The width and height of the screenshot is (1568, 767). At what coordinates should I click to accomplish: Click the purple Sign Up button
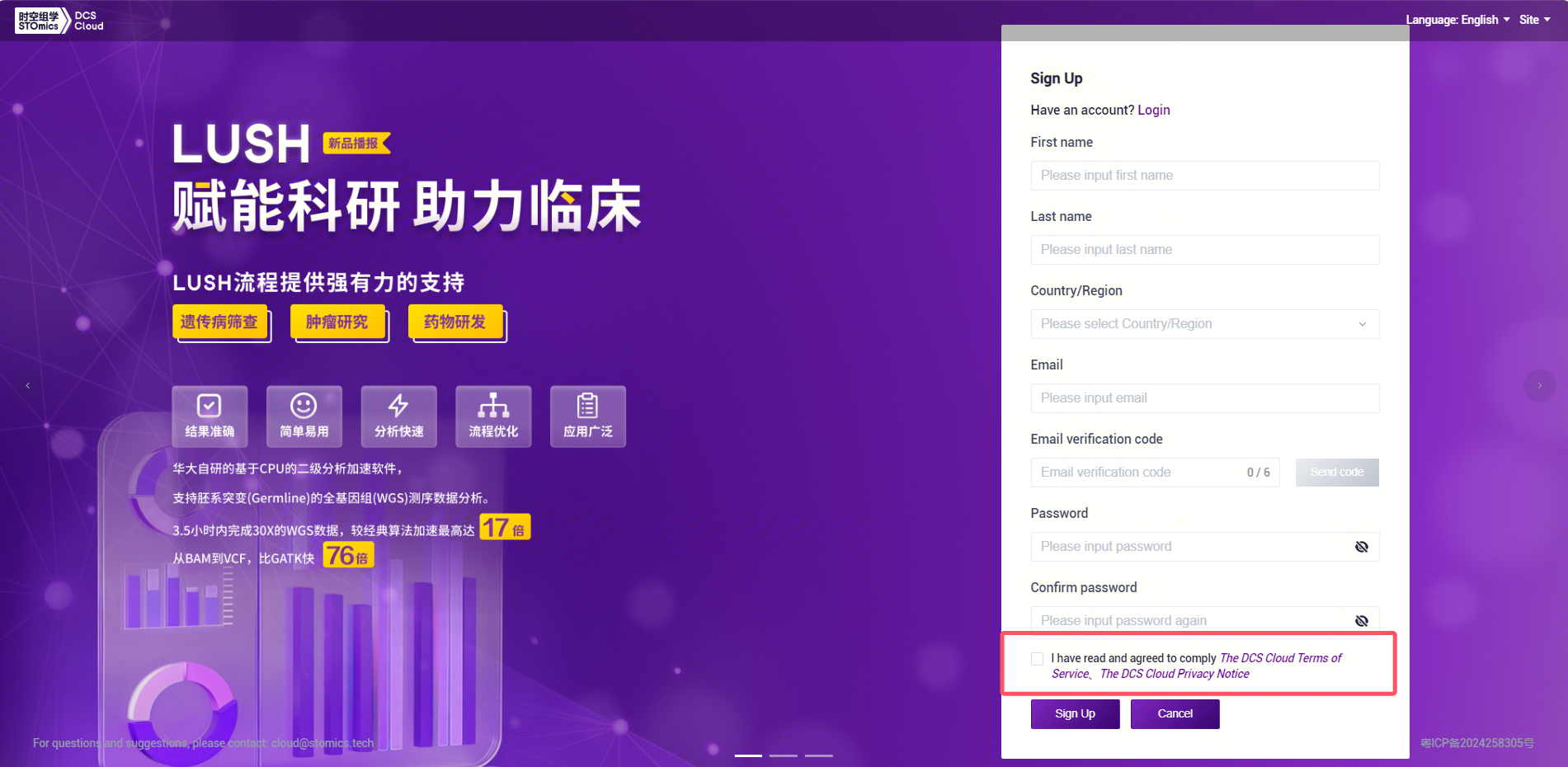tap(1075, 714)
